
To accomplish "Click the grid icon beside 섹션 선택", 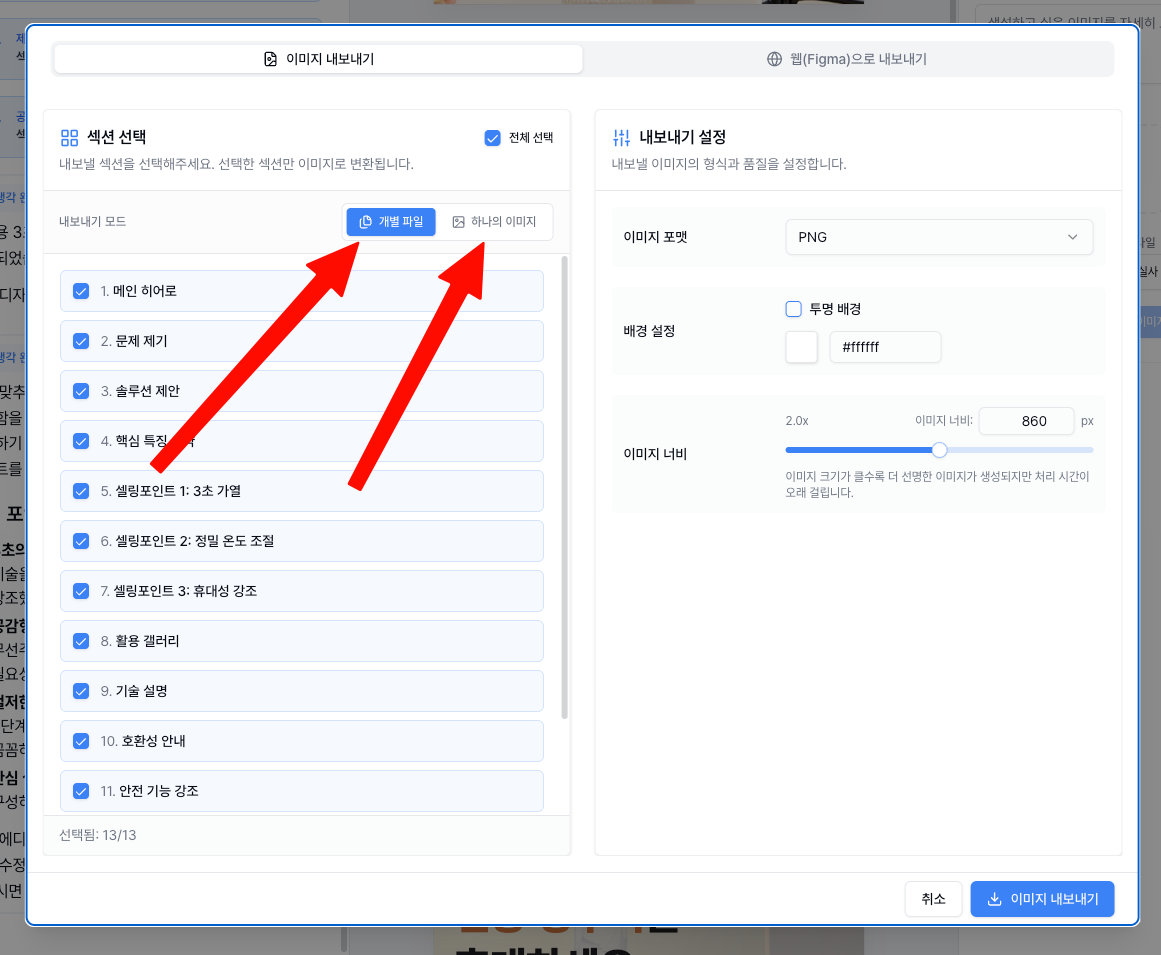I will tap(69, 138).
